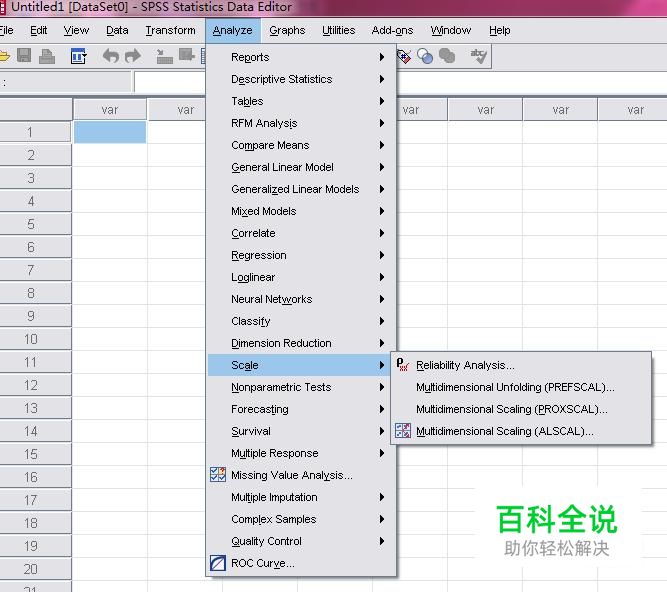Expand the Correlate submenu arrow

tap(382, 233)
